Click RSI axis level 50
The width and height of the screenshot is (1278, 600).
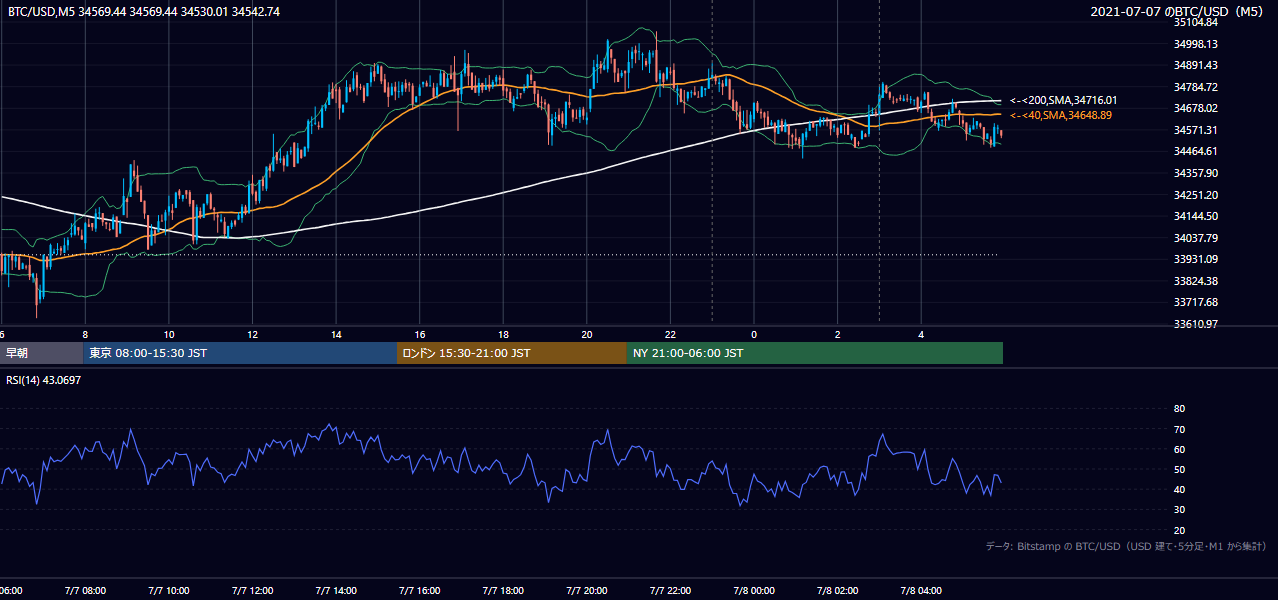tap(1179, 469)
